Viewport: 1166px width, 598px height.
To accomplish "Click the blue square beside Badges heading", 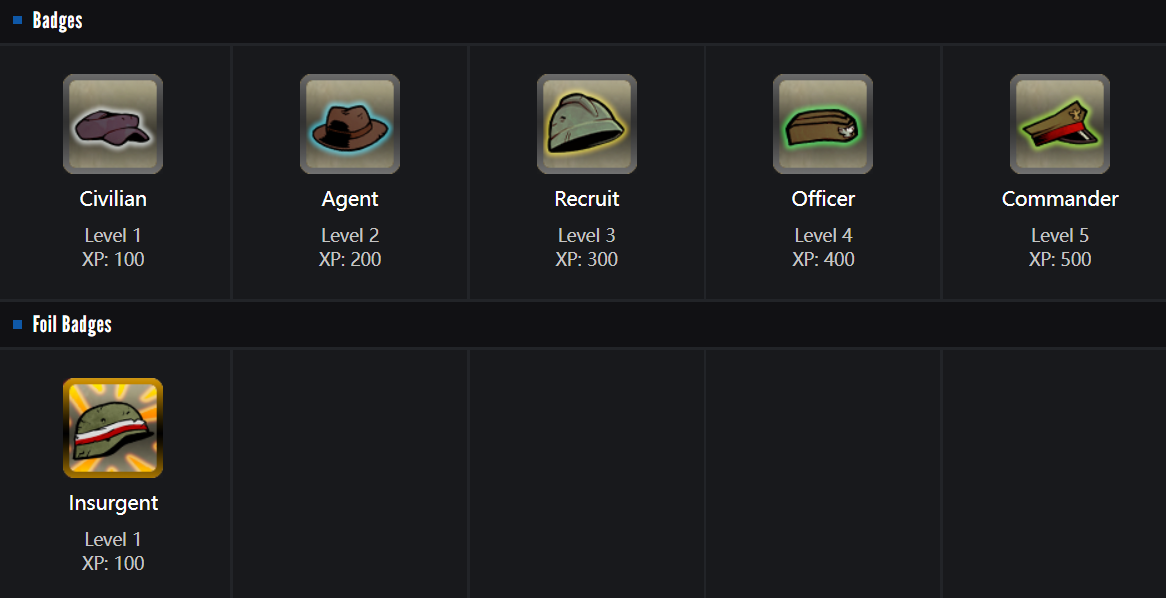I will [x=18, y=21].
